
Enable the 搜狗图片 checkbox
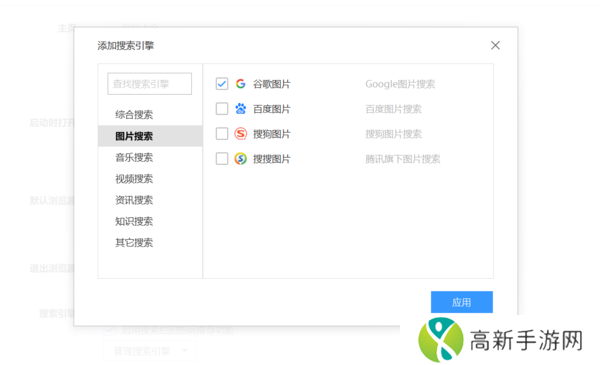(x=222, y=134)
